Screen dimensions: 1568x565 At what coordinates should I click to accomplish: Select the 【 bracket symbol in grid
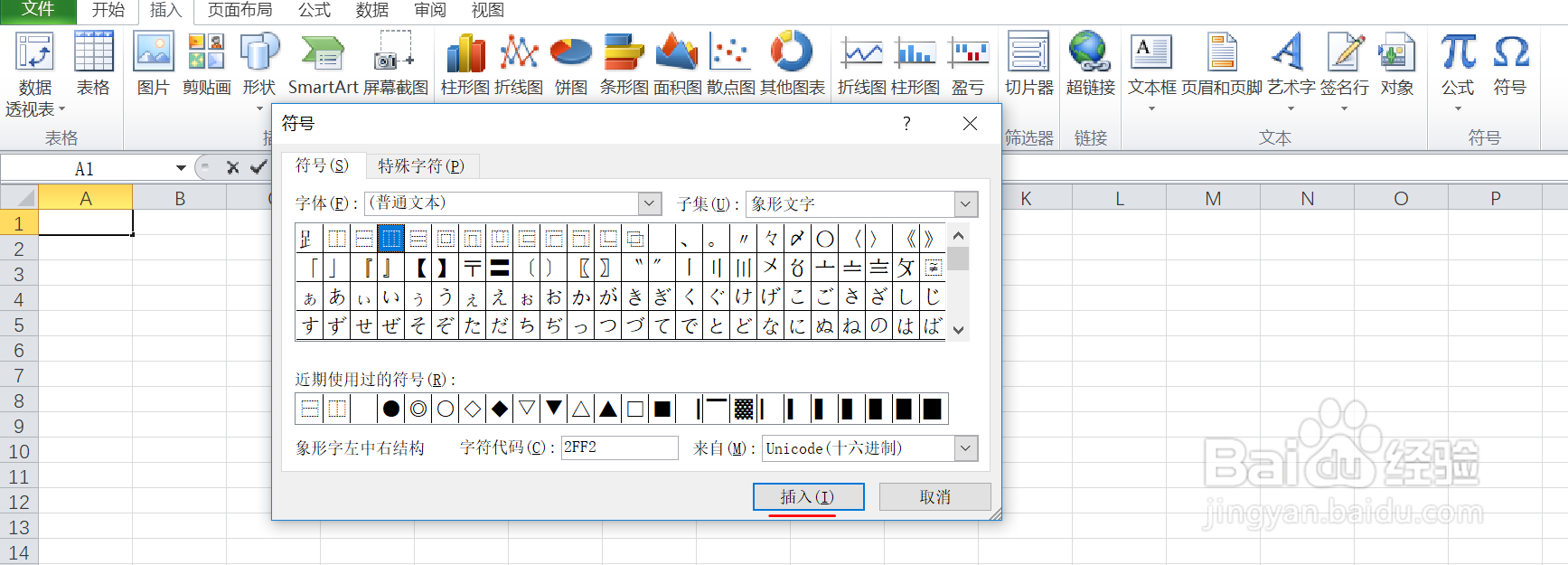point(418,268)
